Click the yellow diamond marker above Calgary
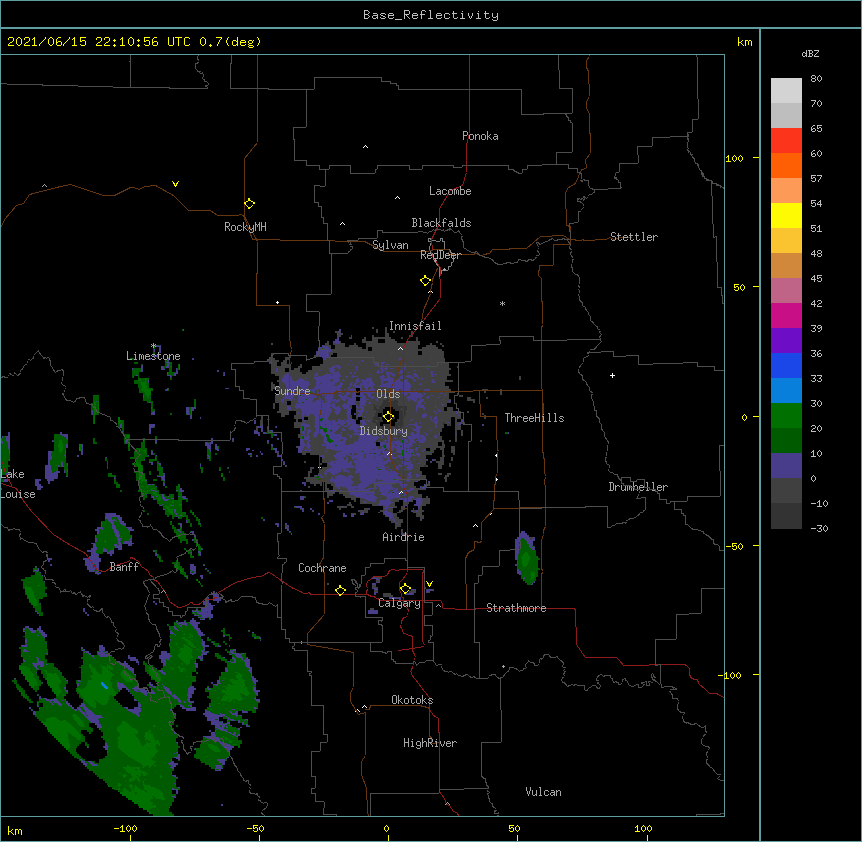 [405, 589]
